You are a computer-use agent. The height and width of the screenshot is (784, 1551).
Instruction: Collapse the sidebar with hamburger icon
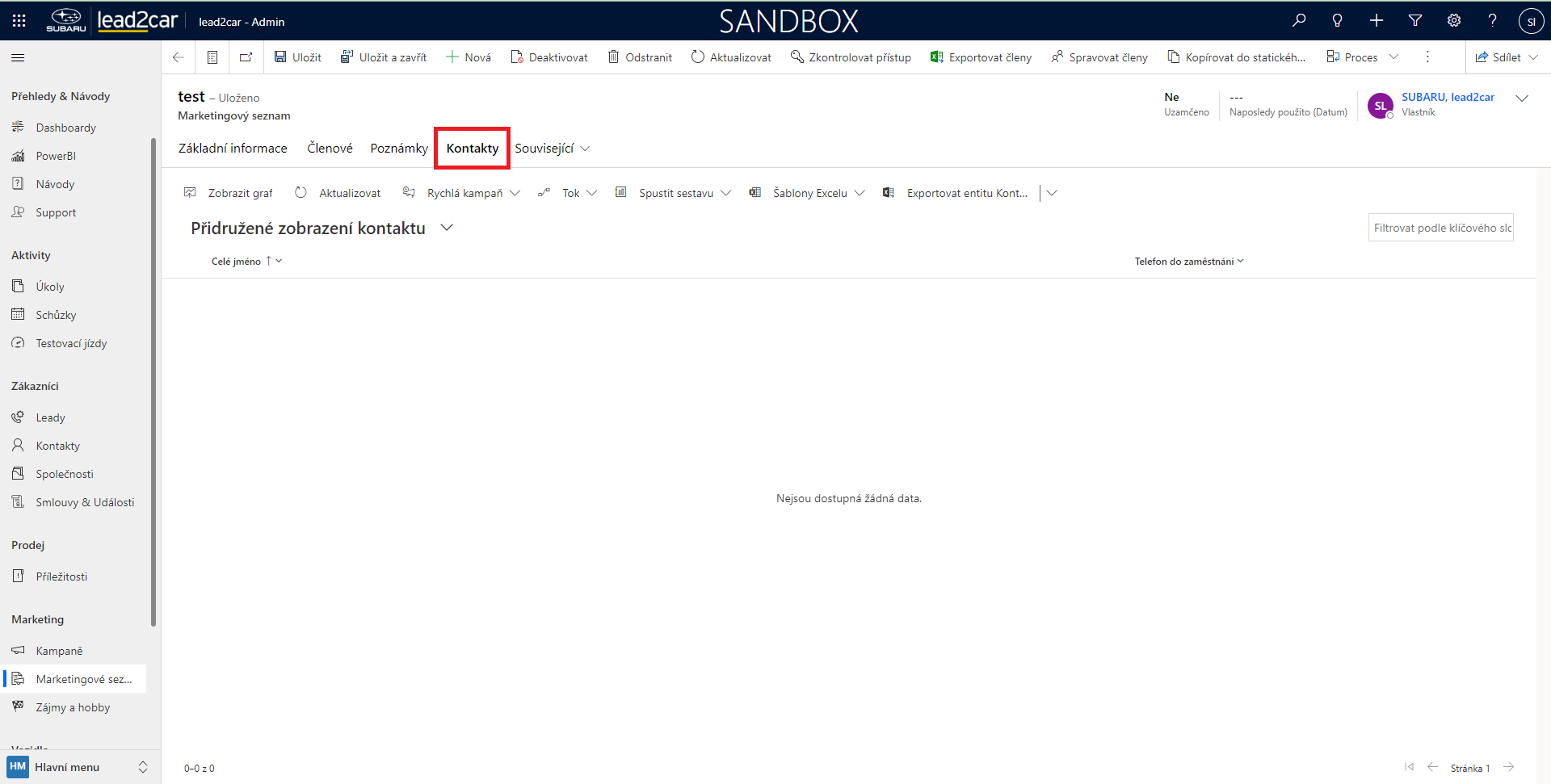click(x=18, y=57)
